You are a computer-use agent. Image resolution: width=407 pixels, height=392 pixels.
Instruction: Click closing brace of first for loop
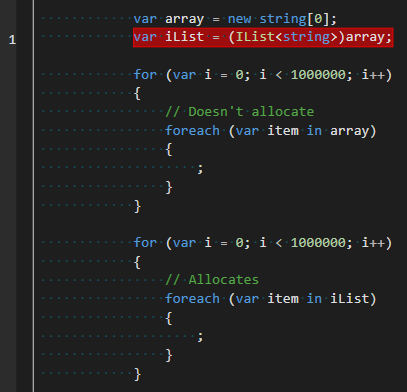137,206
